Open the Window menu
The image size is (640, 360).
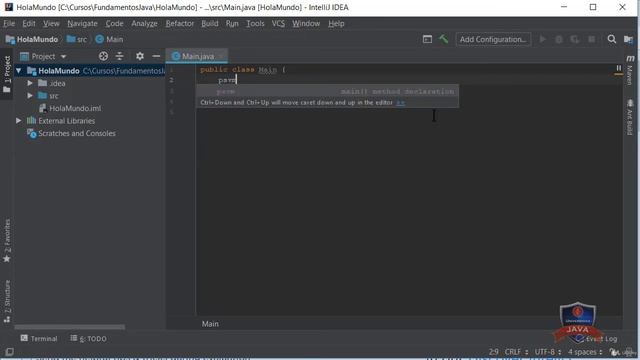[x=306, y=23]
